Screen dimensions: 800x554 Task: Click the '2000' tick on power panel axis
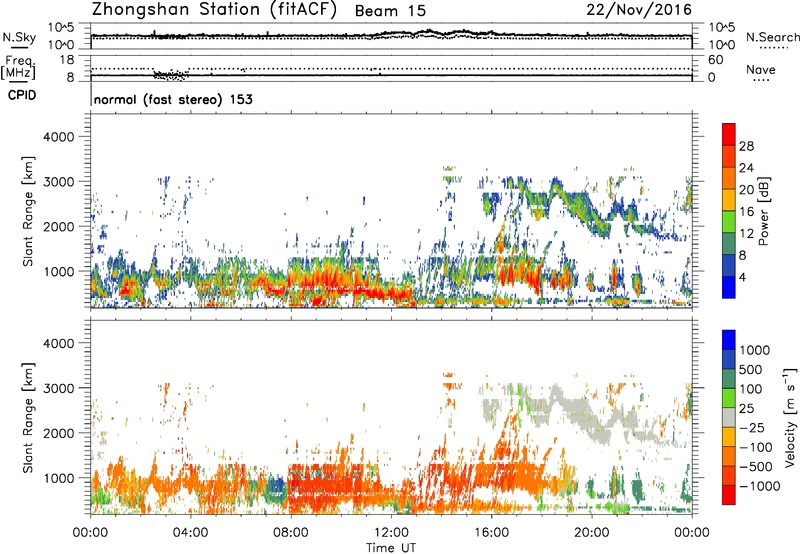[58, 226]
